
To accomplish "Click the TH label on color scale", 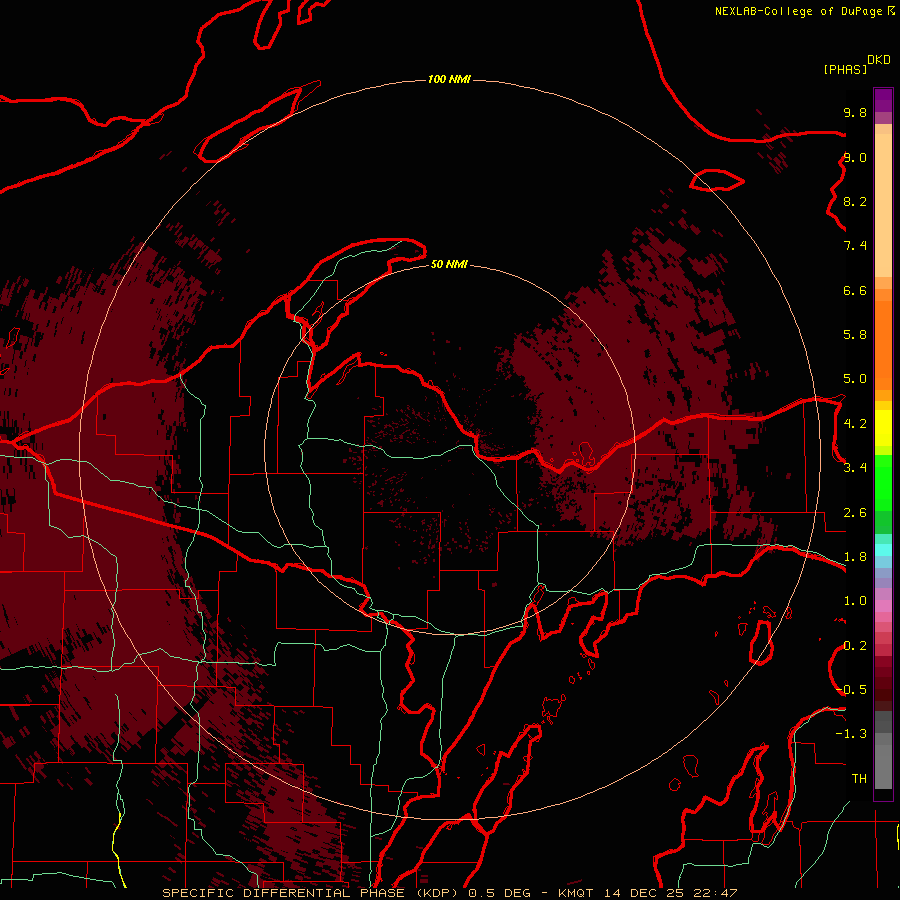I will point(859,779).
